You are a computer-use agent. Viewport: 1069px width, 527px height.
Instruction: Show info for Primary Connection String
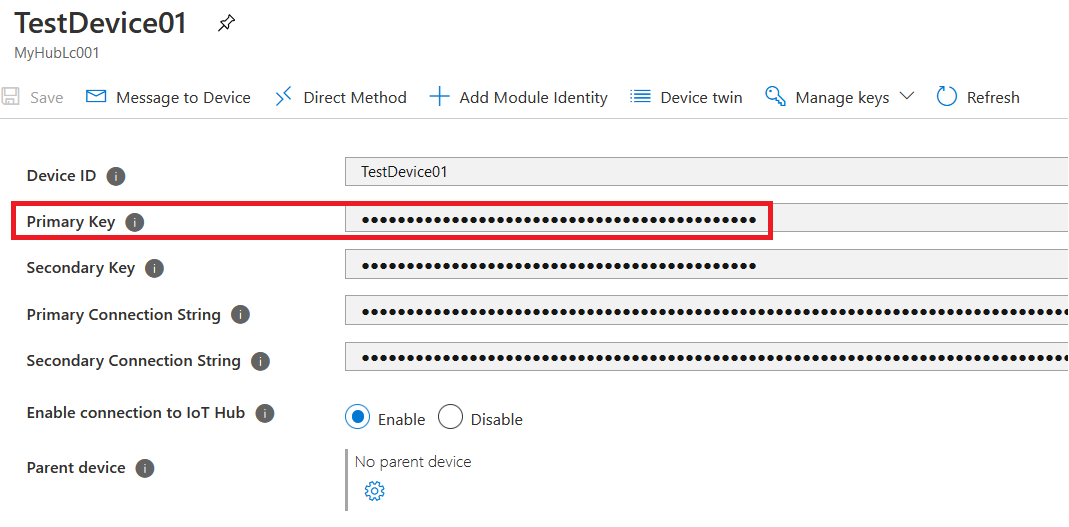pyautogui.click(x=241, y=315)
